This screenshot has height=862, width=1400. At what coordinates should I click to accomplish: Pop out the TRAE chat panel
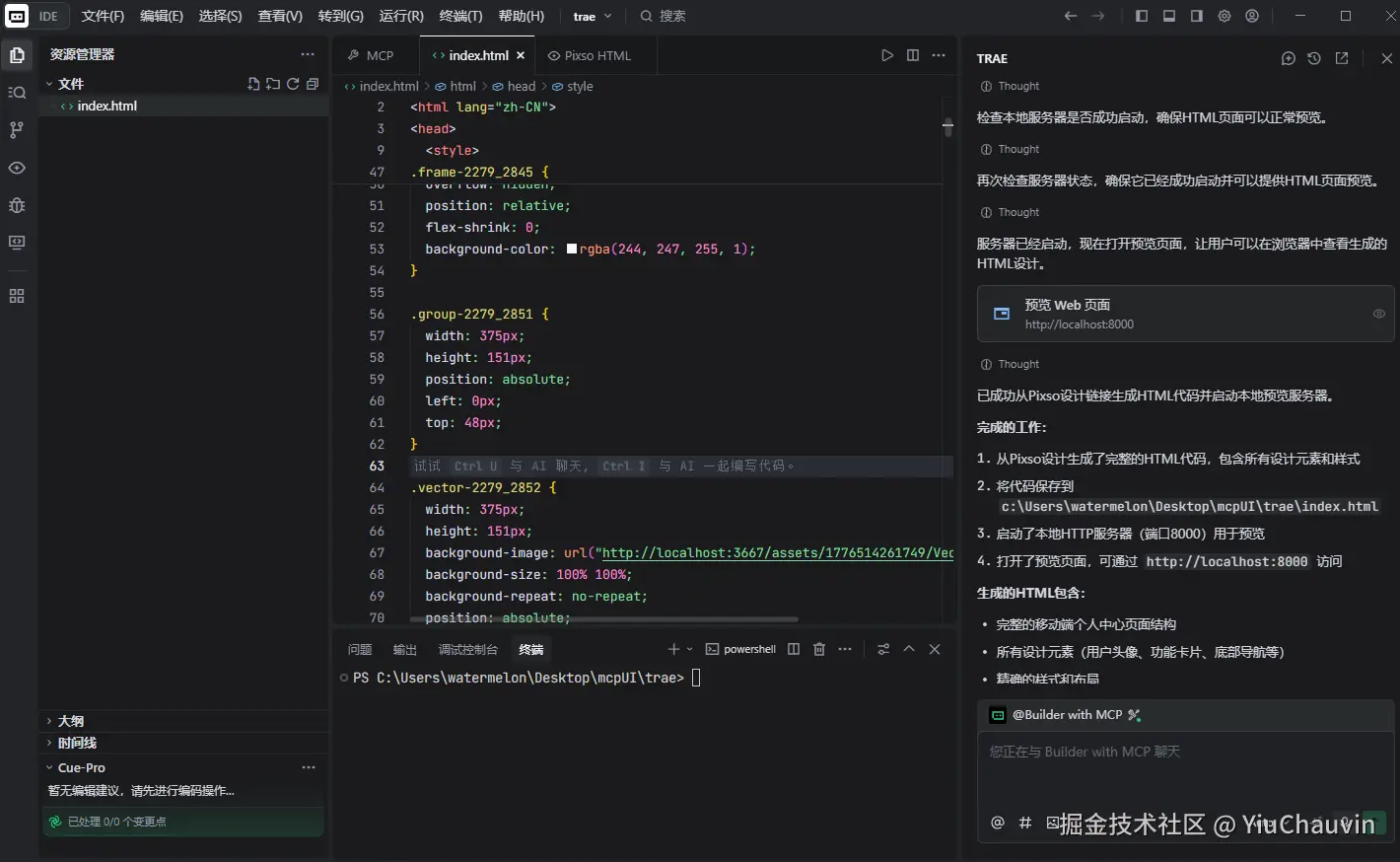pyautogui.click(x=1342, y=58)
